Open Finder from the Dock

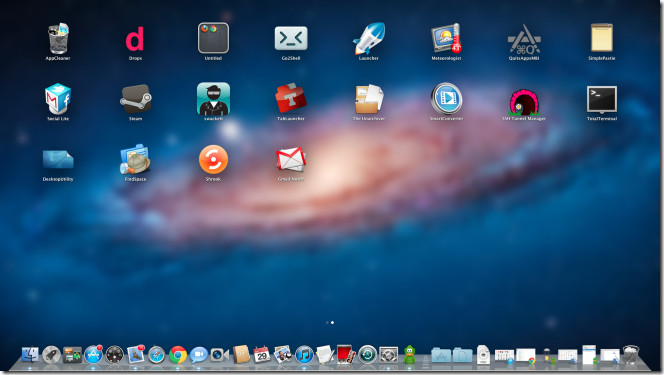pyautogui.click(x=30, y=355)
